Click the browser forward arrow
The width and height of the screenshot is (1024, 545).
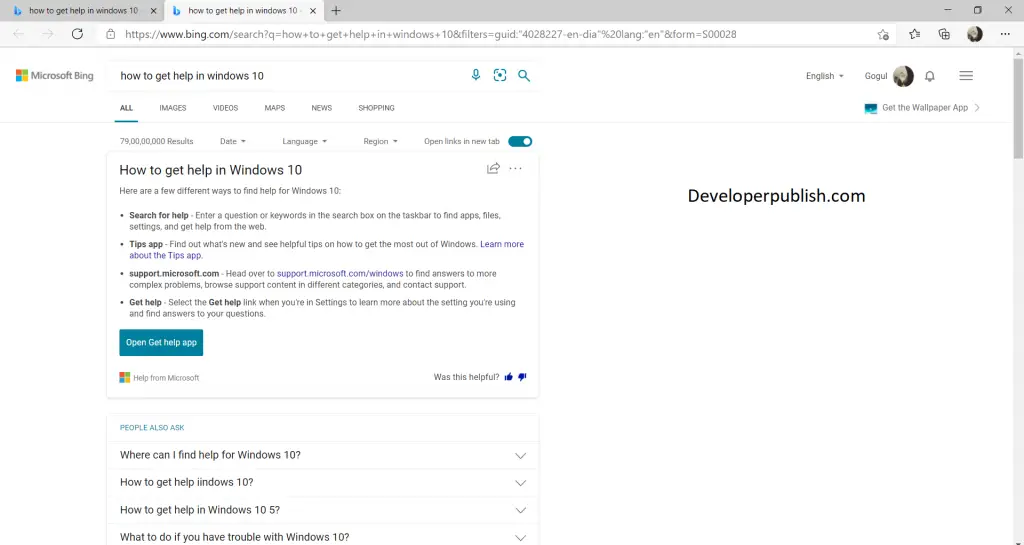[x=48, y=34]
